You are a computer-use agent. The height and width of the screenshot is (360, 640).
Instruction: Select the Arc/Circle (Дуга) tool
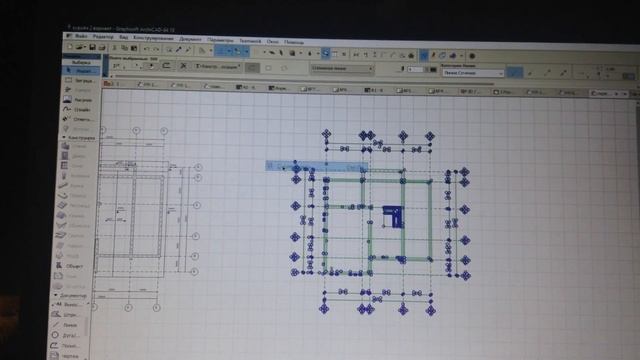tap(66, 335)
